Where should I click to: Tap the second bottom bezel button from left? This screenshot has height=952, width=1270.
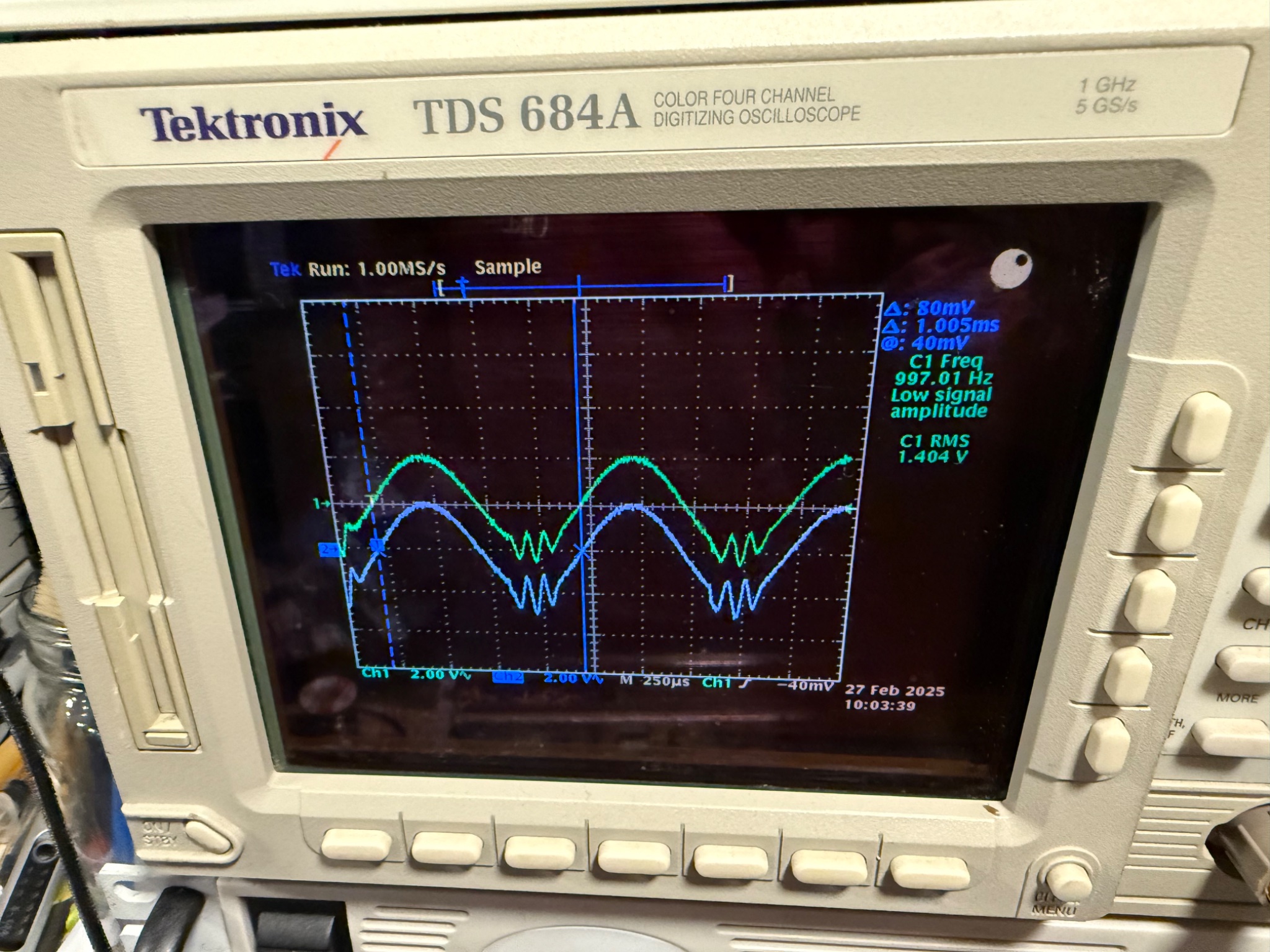(x=446, y=848)
